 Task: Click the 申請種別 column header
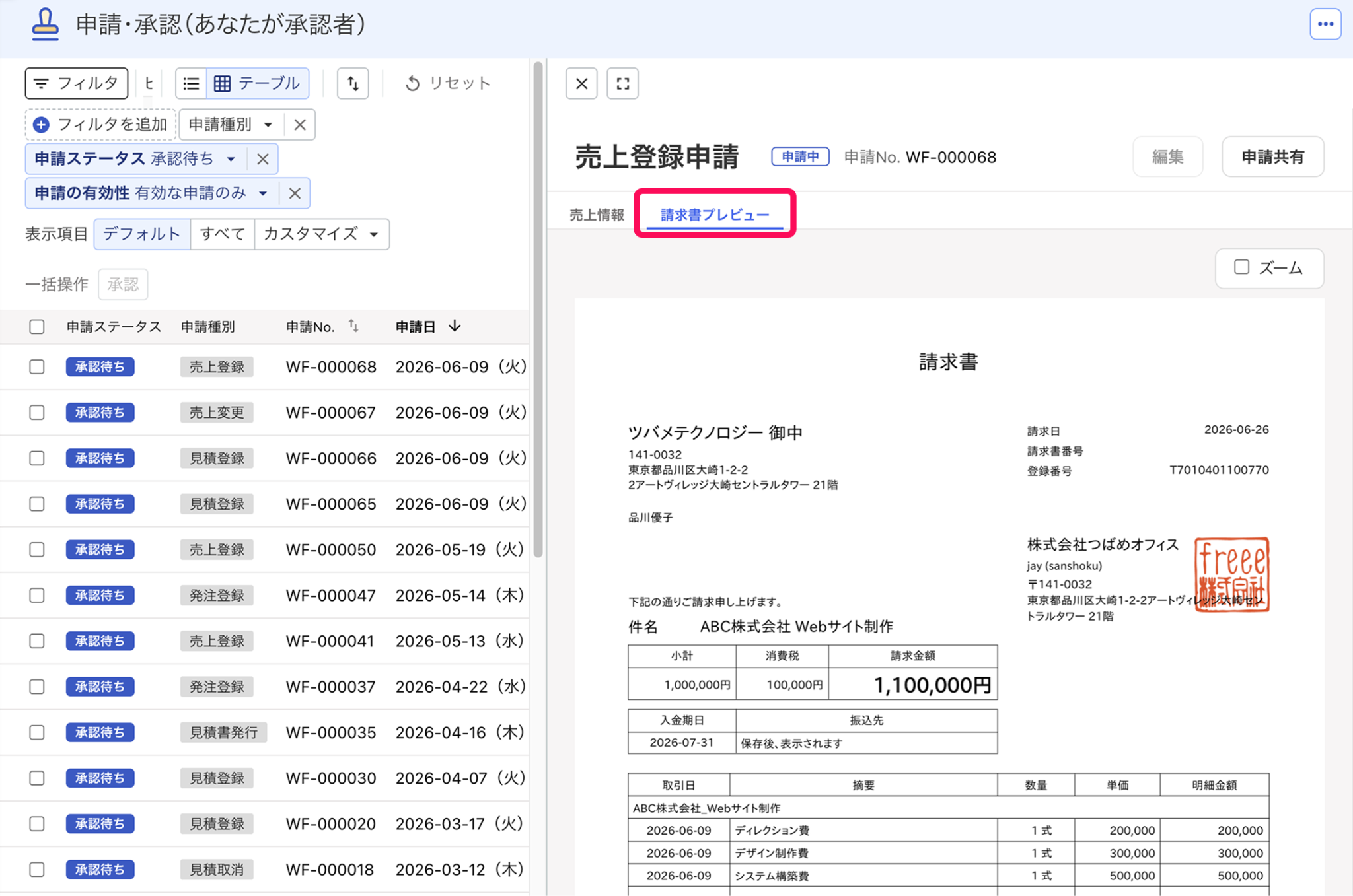tap(207, 327)
